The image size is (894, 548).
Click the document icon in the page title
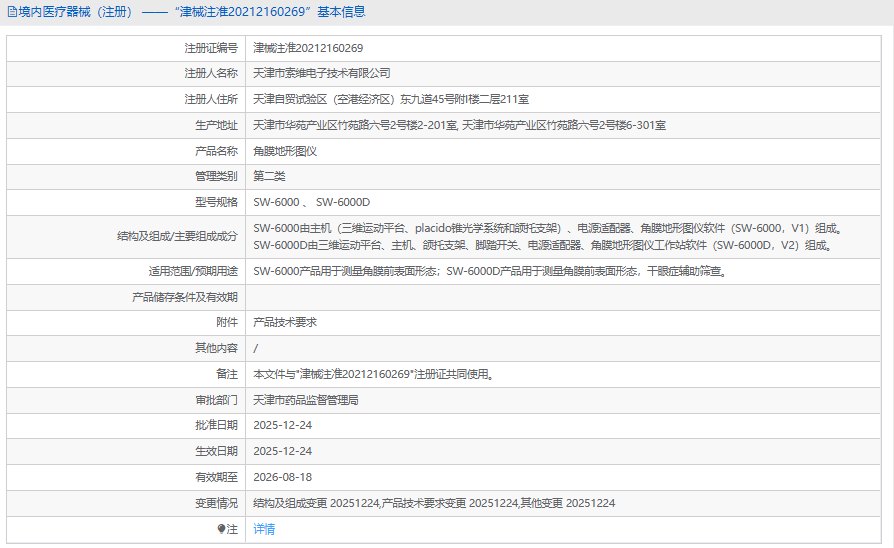[12, 12]
